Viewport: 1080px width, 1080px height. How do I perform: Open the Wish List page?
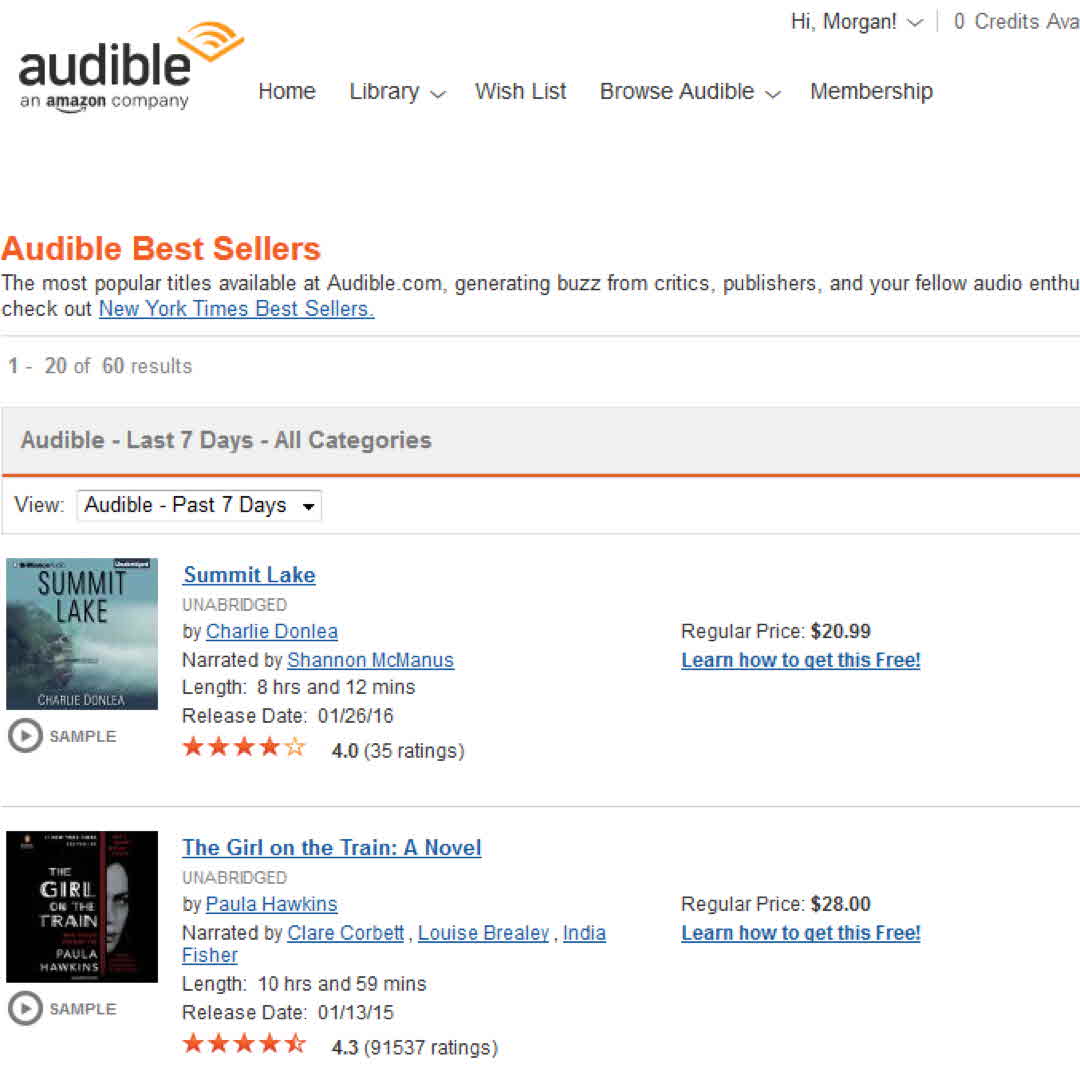pyautogui.click(x=521, y=92)
